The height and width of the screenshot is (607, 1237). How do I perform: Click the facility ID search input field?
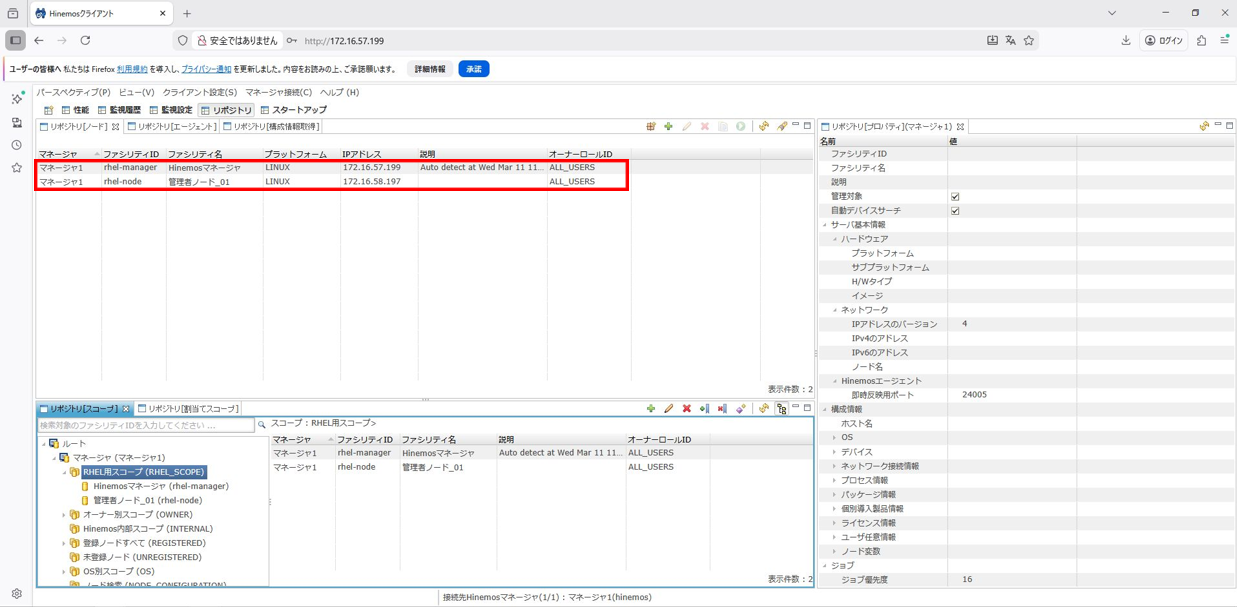click(x=145, y=425)
